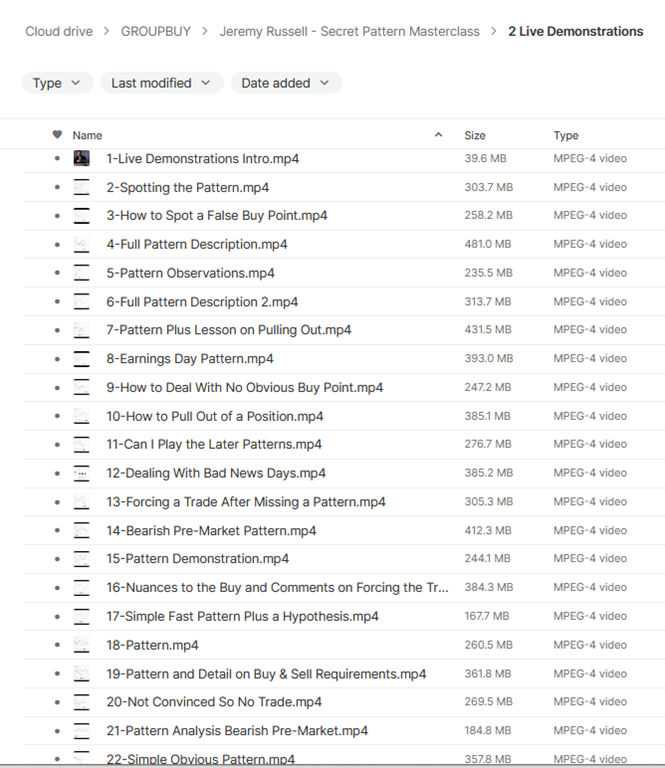This screenshot has height=768, width=665.
Task: Click video icon for 12-Dealing With Bad News Days
Action: (x=81, y=473)
